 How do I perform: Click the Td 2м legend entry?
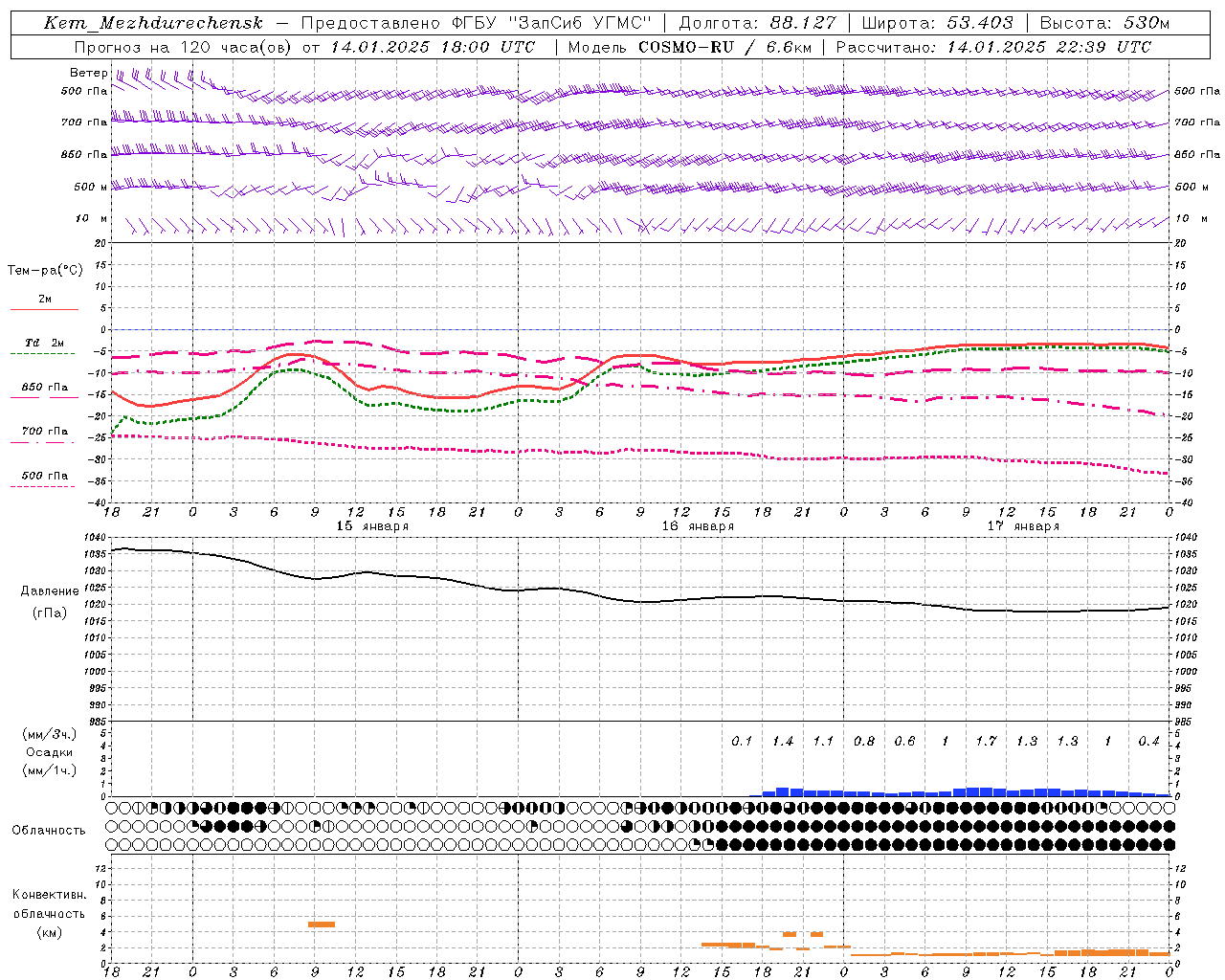45,343
